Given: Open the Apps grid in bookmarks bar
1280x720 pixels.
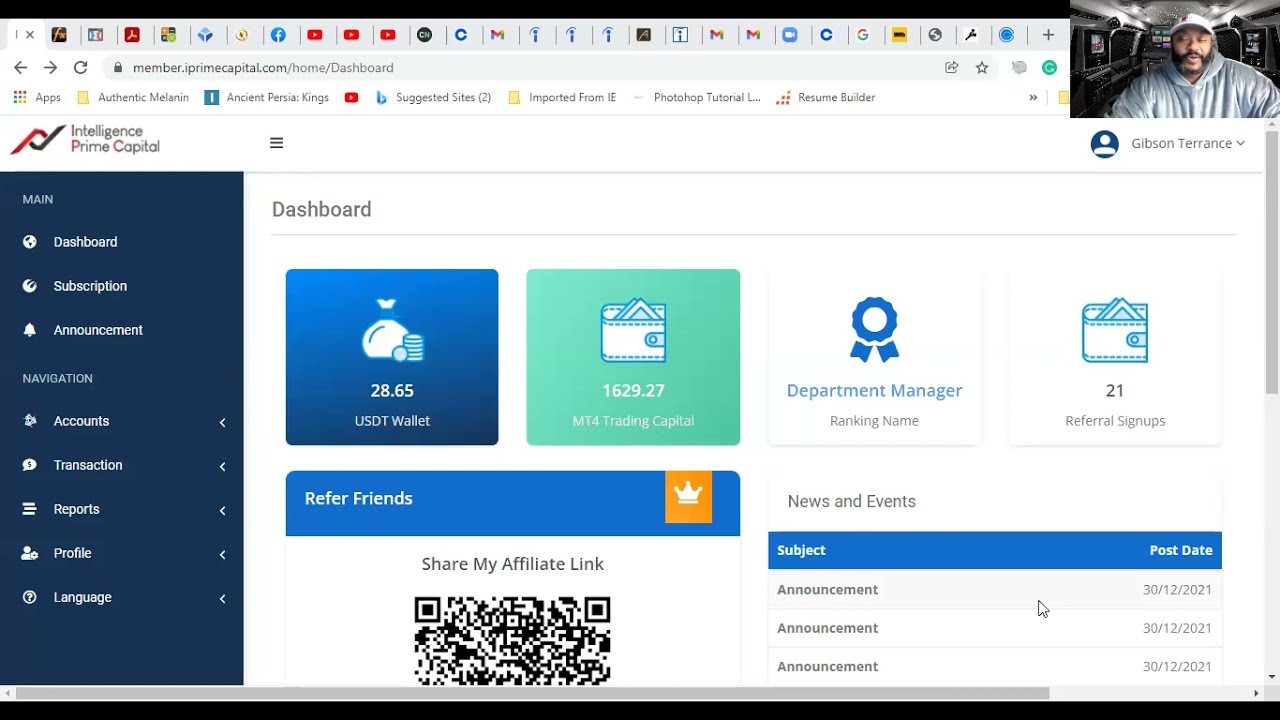Looking at the screenshot, I should (x=36, y=97).
